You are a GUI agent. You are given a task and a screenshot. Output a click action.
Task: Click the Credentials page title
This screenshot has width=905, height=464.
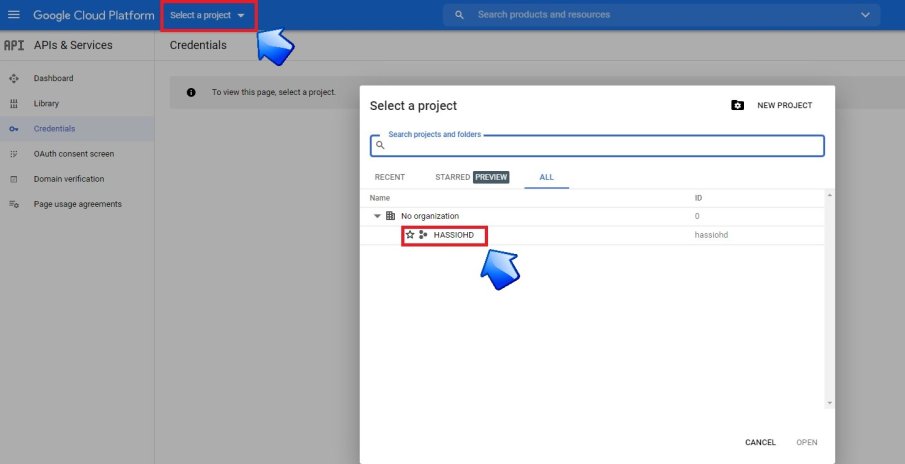coord(198,45)
